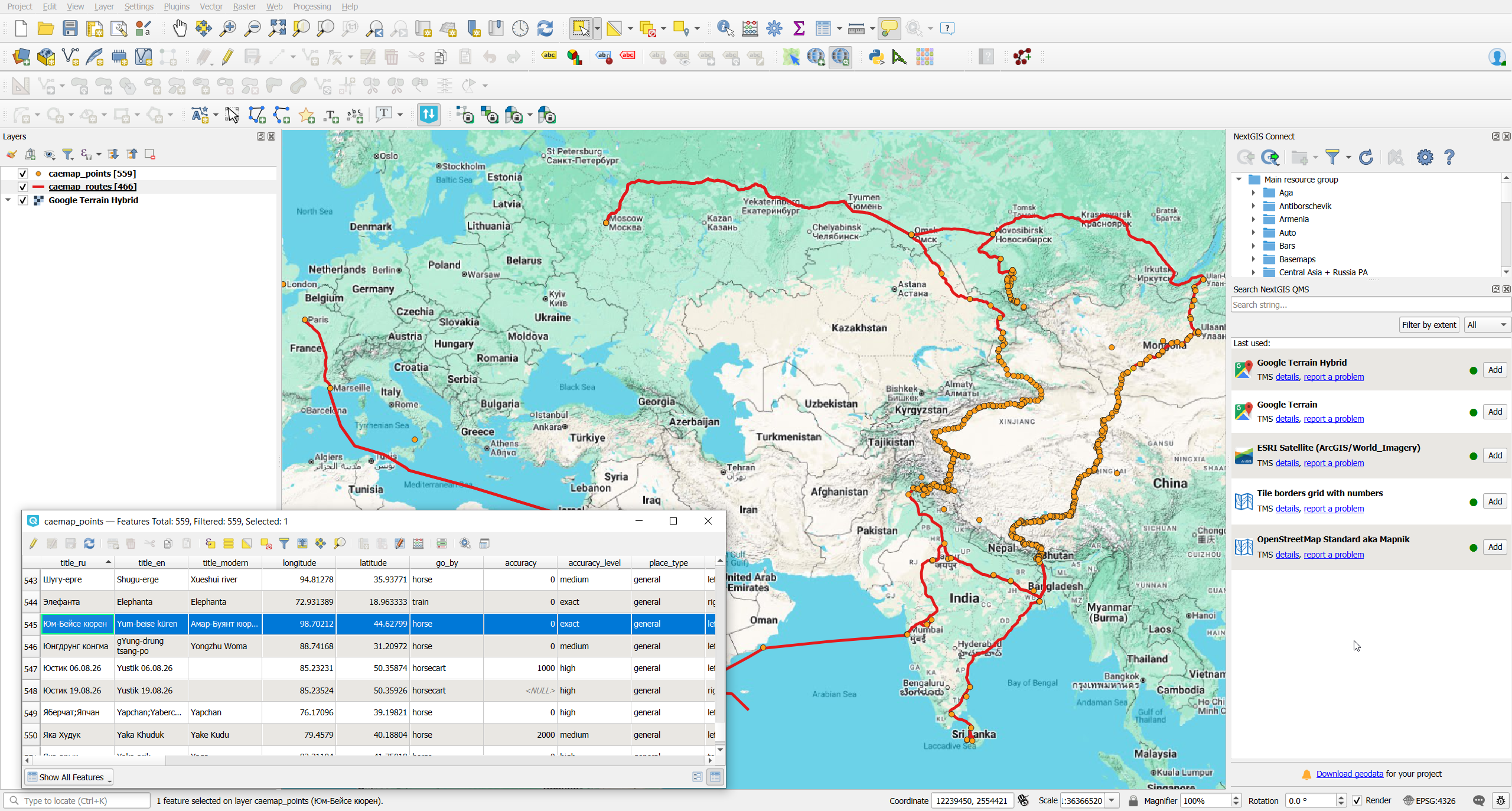Click Zoom Full extent icon
Image resolution: width=1512 pixels, height=811 pixels.
click(276, 28)
